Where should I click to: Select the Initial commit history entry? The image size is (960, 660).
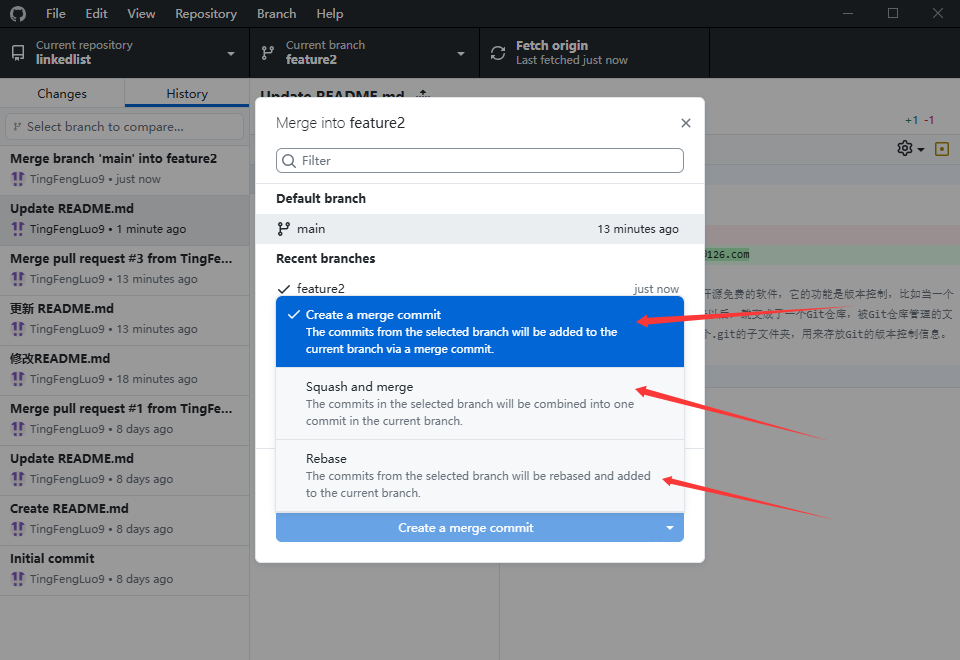124,568
